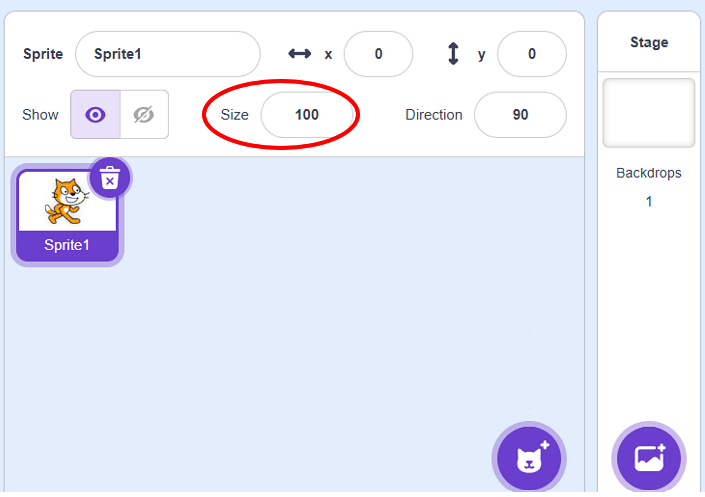Click the Size field showing 100
Screen dimensions: 705x497
[307, 115]
